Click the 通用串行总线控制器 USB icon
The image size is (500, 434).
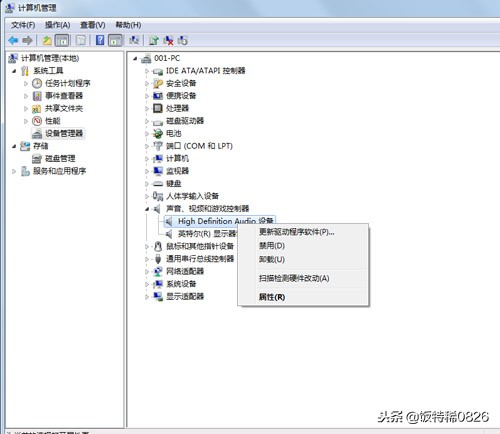[x=158, y=259]
